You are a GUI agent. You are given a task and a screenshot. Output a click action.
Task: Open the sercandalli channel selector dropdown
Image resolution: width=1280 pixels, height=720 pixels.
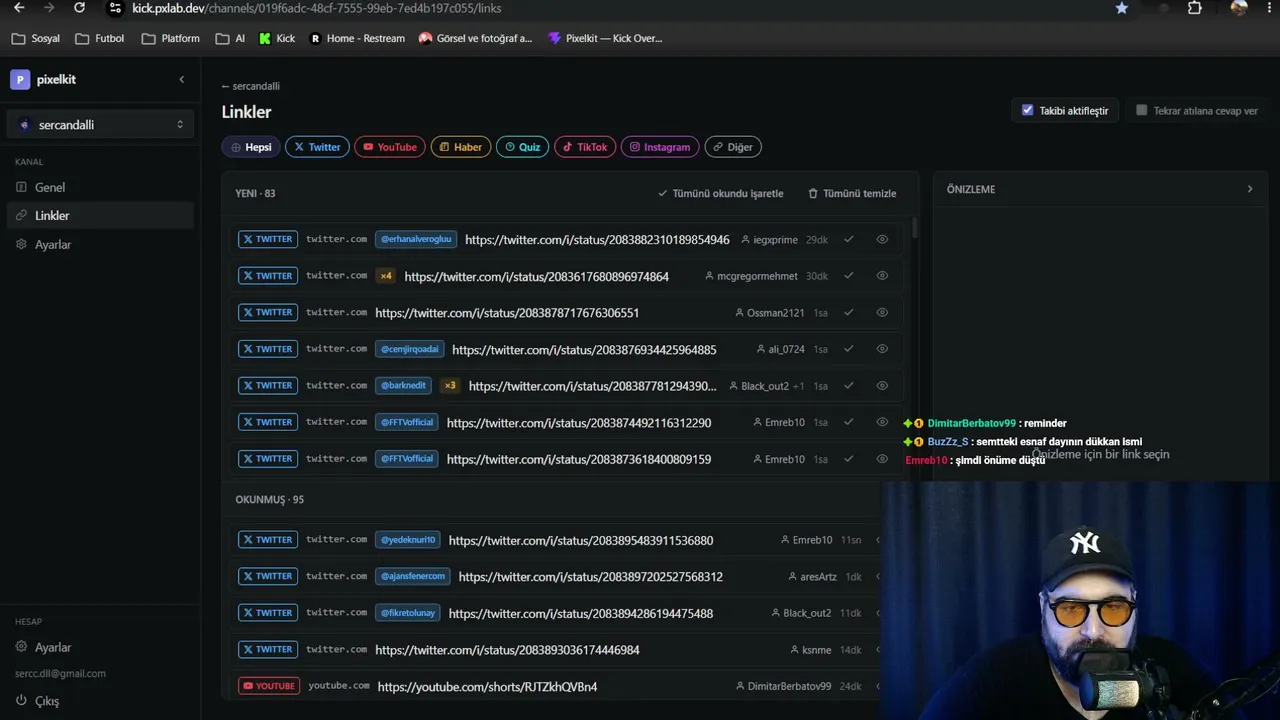tap(100, 125)
